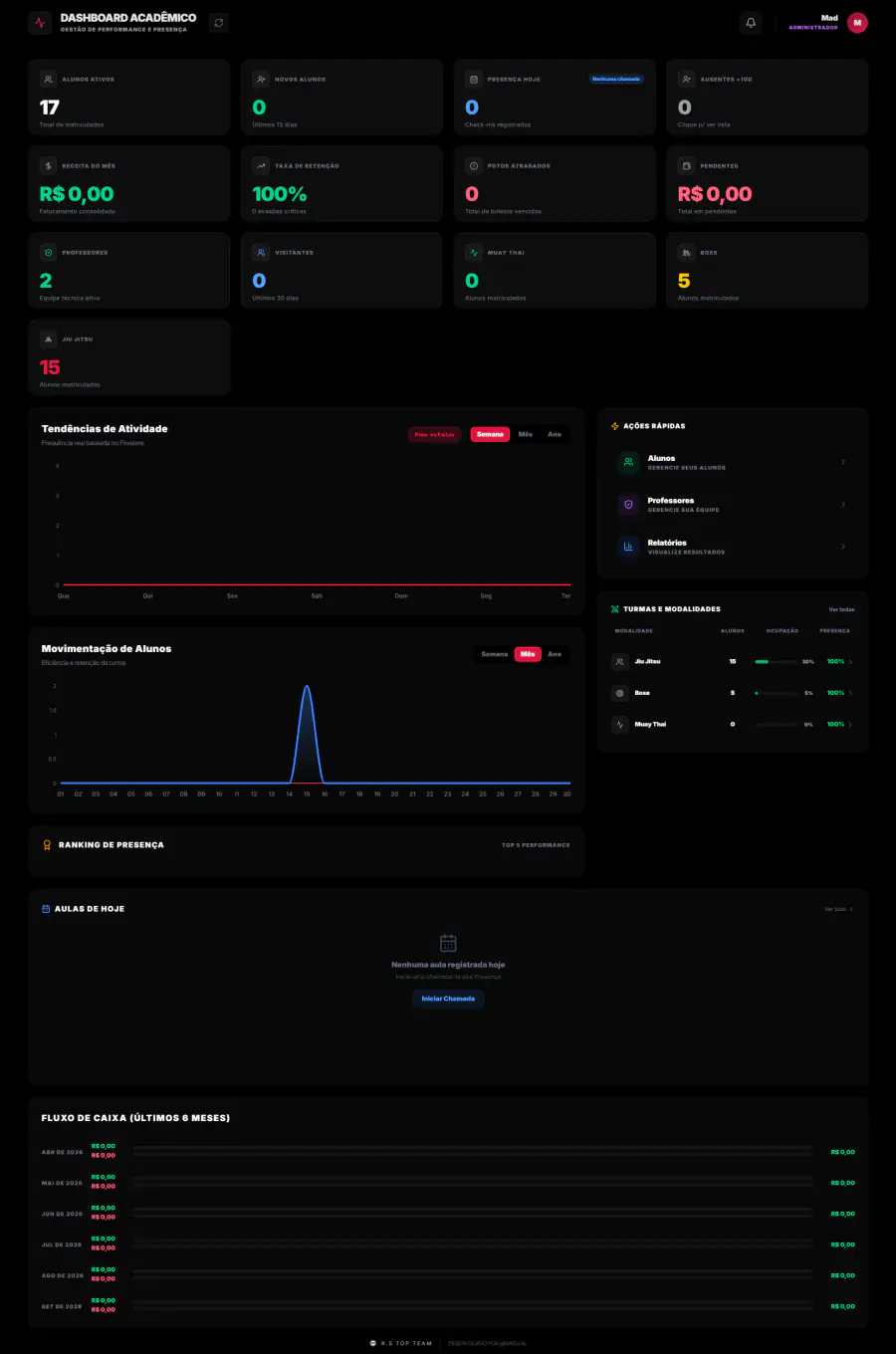Screen dimensions: 896x1354
Task: Open the Ausentes +100 card
Action: click(x=767, y=98)
